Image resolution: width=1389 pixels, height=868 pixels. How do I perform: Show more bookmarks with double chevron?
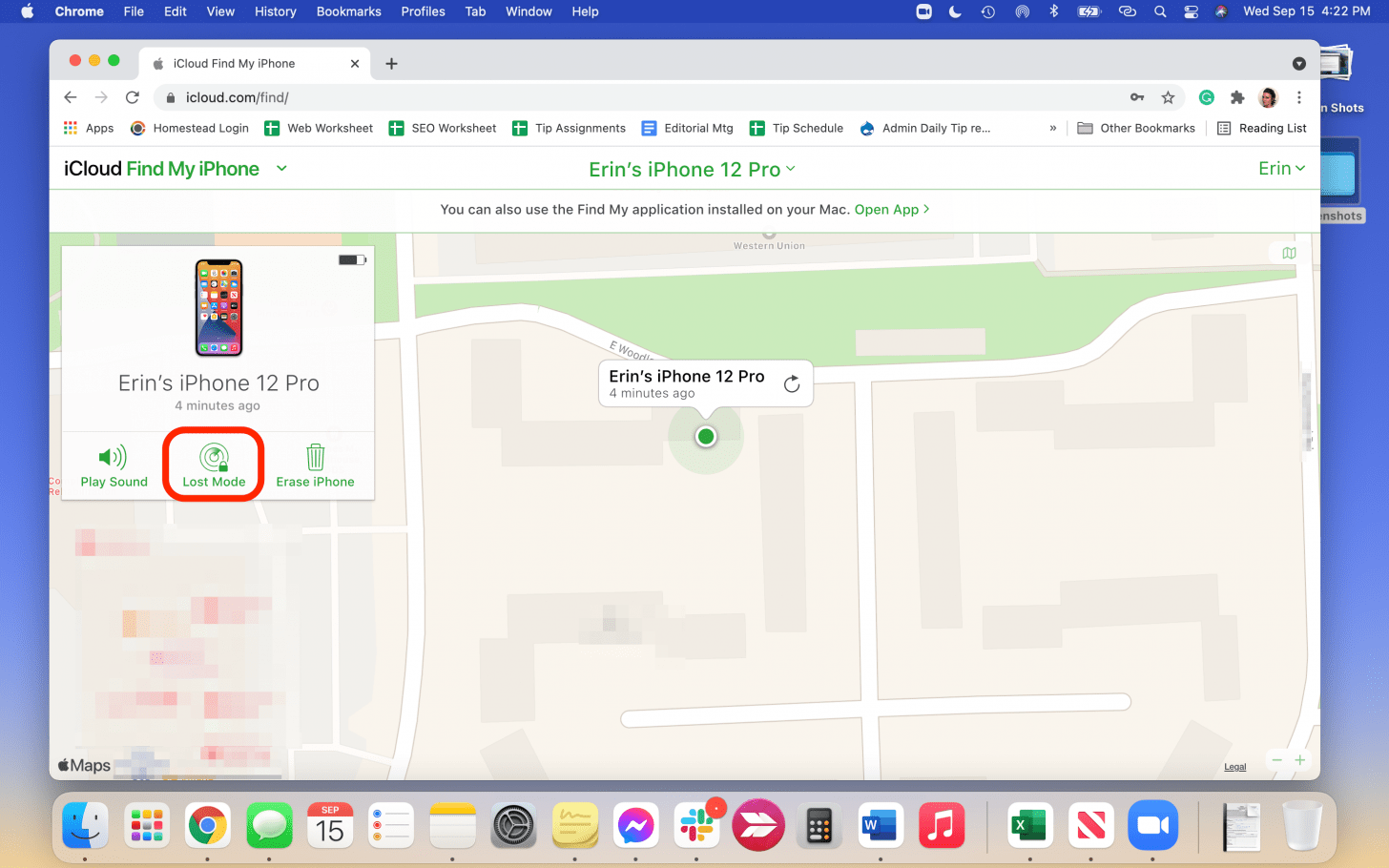pyautogui.click(x=1052, y=128)
